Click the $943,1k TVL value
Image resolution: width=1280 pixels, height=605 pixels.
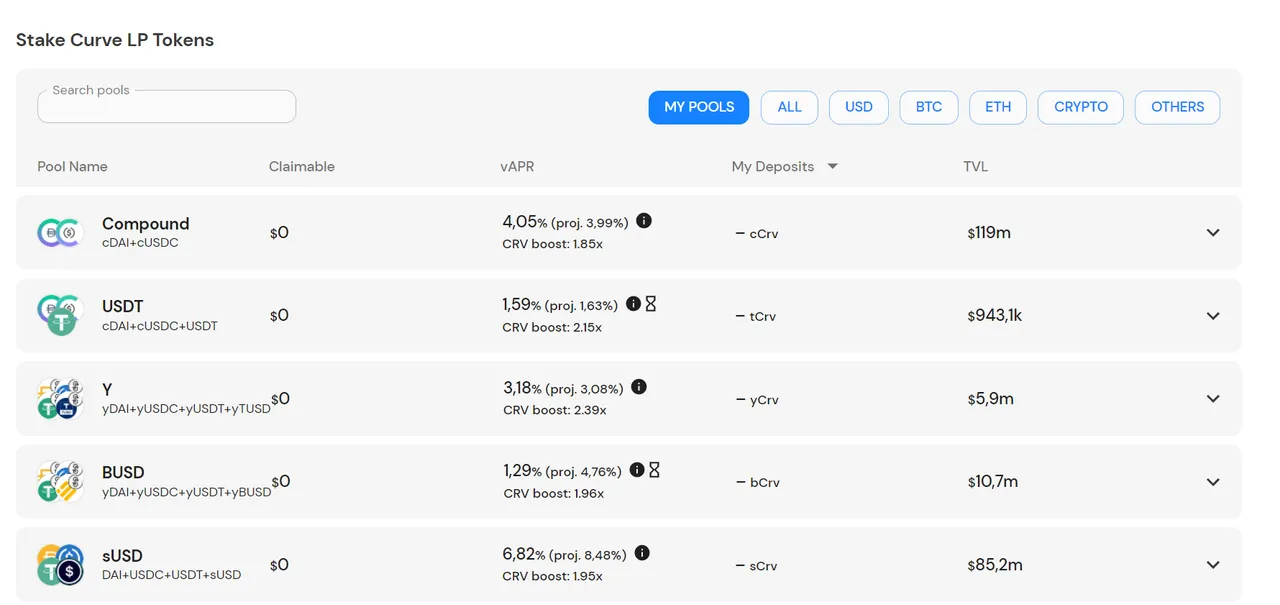click(x=995, y=316)
